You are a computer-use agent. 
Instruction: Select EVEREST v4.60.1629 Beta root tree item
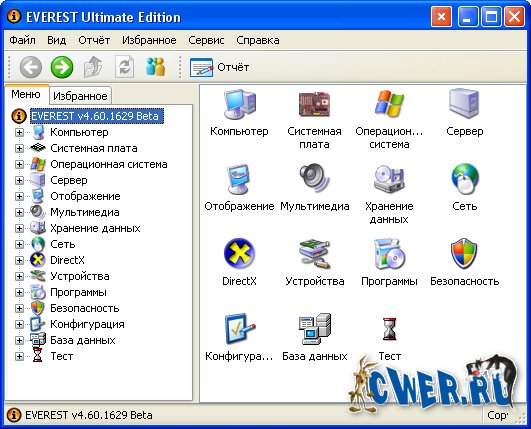(97, 116)
